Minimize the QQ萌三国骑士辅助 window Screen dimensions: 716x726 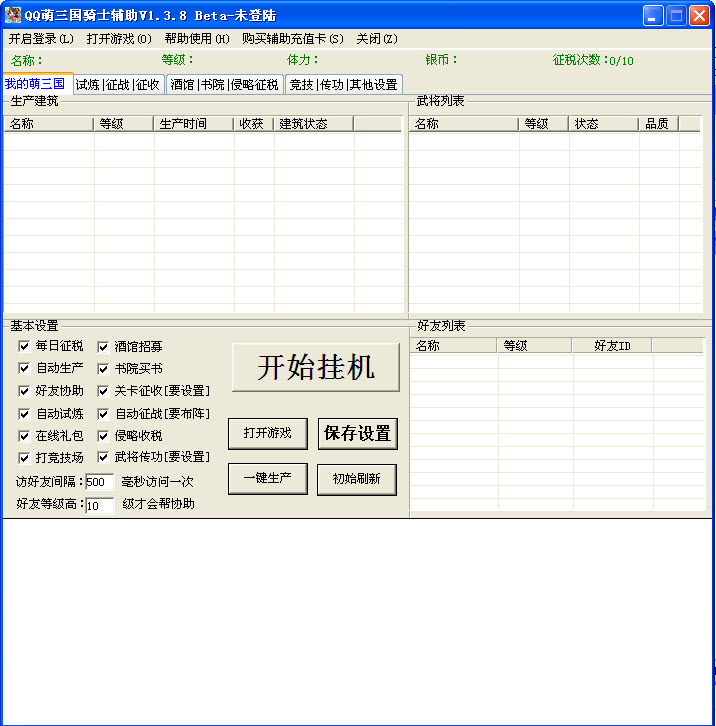653,16
